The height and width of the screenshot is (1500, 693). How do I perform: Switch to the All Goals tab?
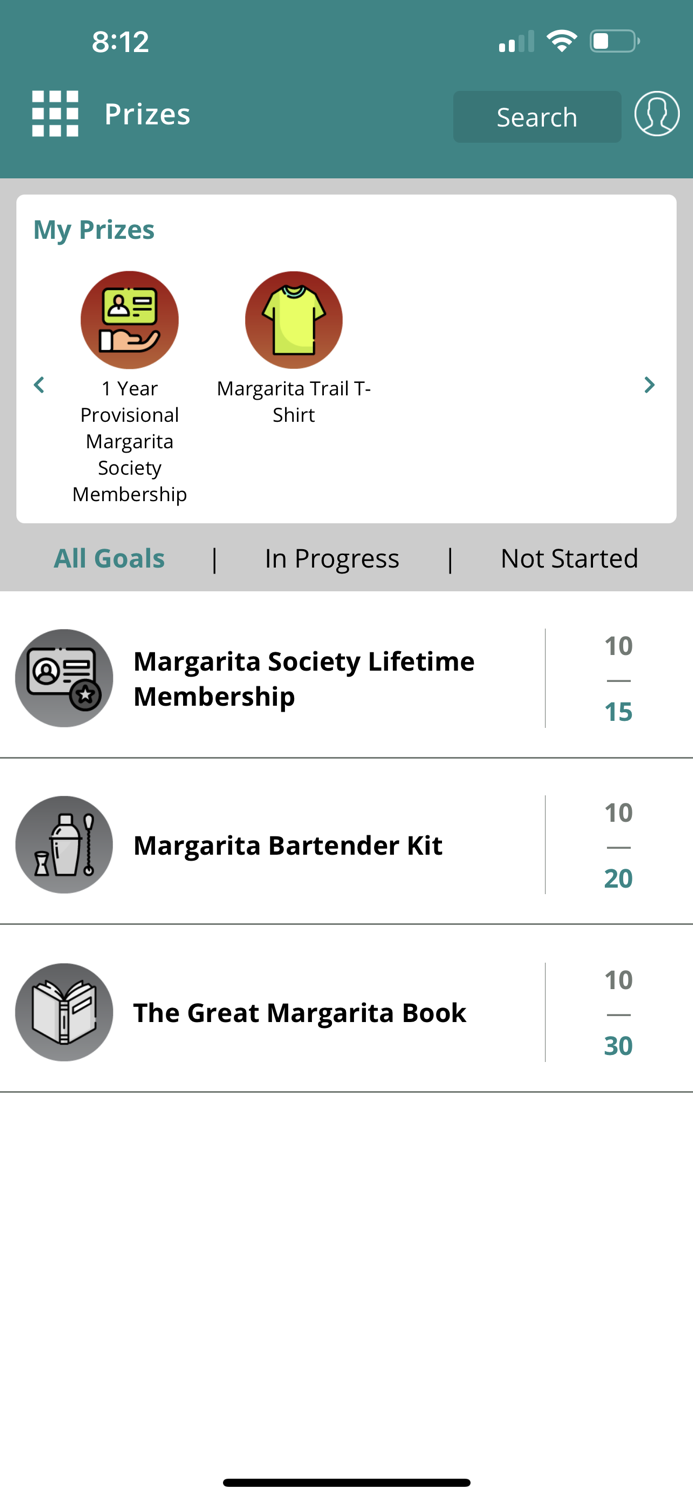(x=109, y=558)
